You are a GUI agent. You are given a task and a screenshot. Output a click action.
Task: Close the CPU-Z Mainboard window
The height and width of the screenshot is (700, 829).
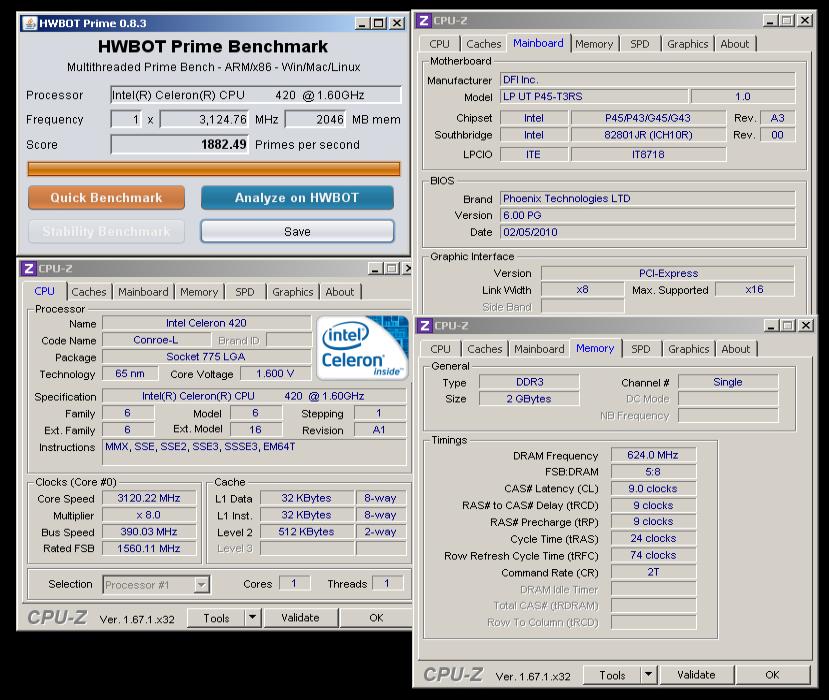805,21
